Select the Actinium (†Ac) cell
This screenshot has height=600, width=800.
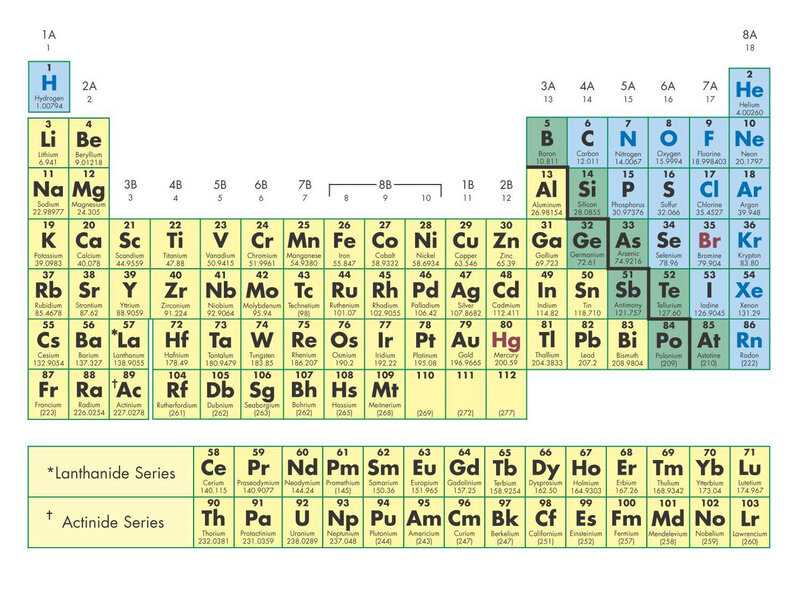pos(130,394)
